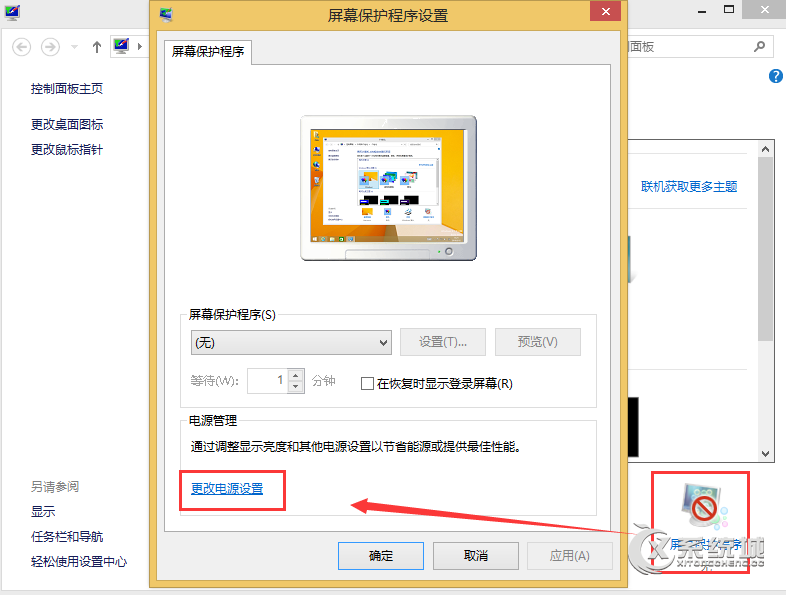Confirm with the 确定 button

(381, 555)
